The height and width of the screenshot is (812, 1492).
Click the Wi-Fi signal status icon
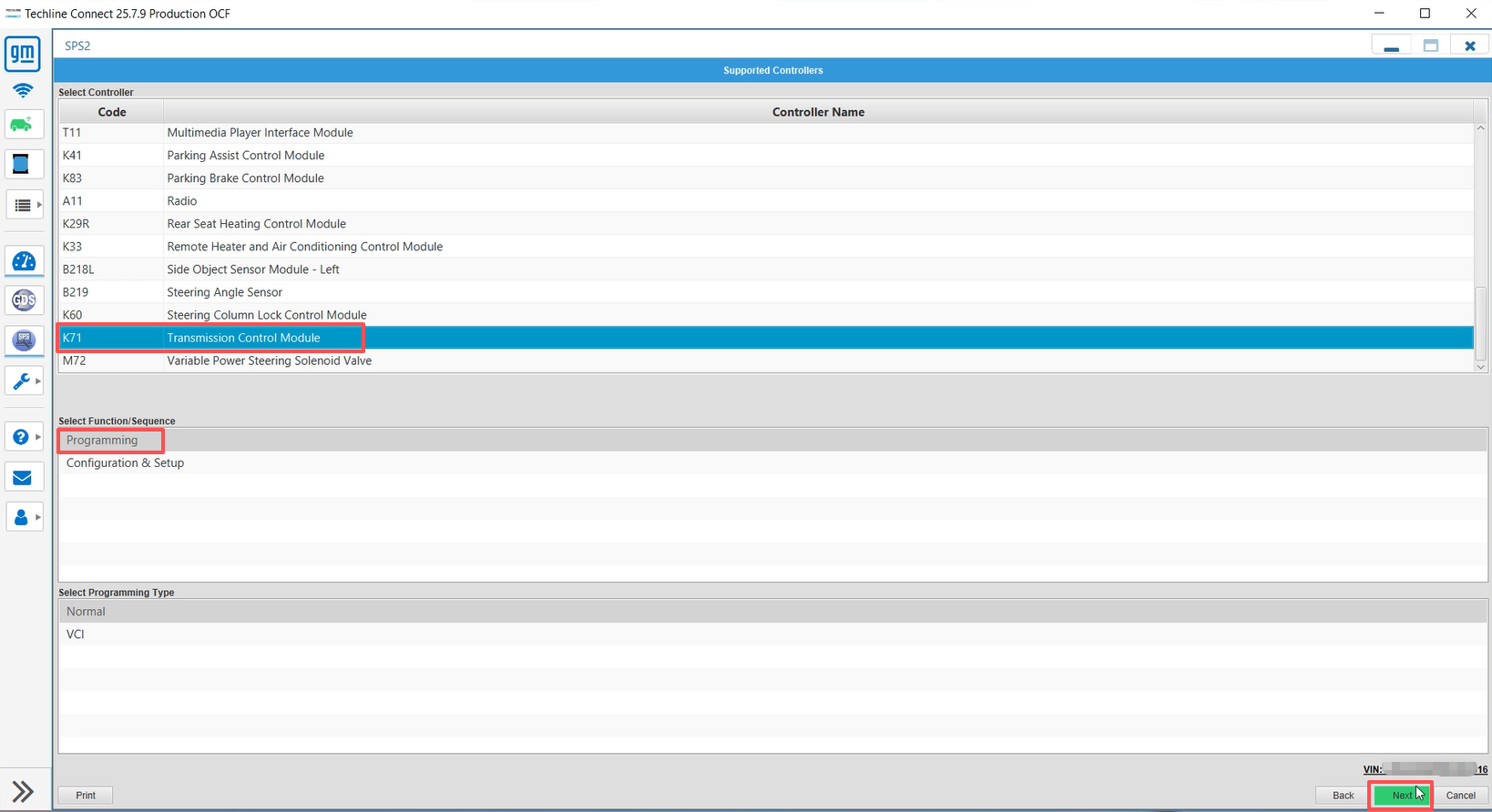coord(23,90)
